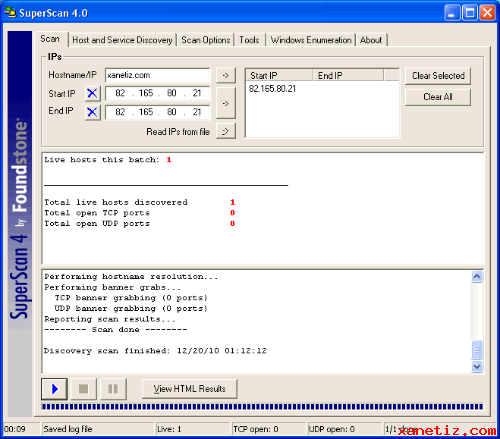Select the 82.165.80.21 entry in the IP list
The height and width of the screenshot is (439, 500).
coord(272,89)
